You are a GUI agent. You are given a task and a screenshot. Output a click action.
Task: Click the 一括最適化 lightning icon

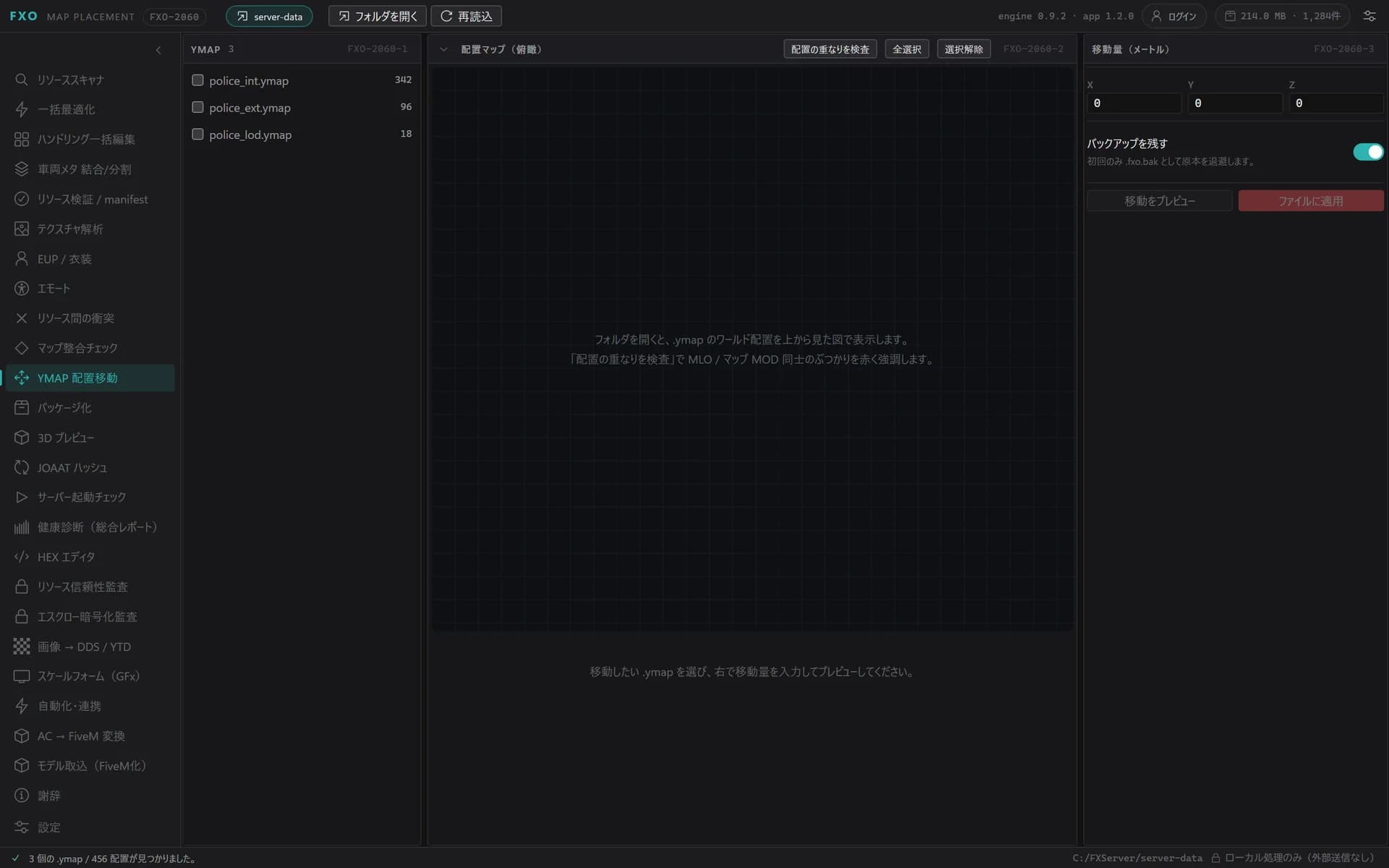(x=22, y=109)
